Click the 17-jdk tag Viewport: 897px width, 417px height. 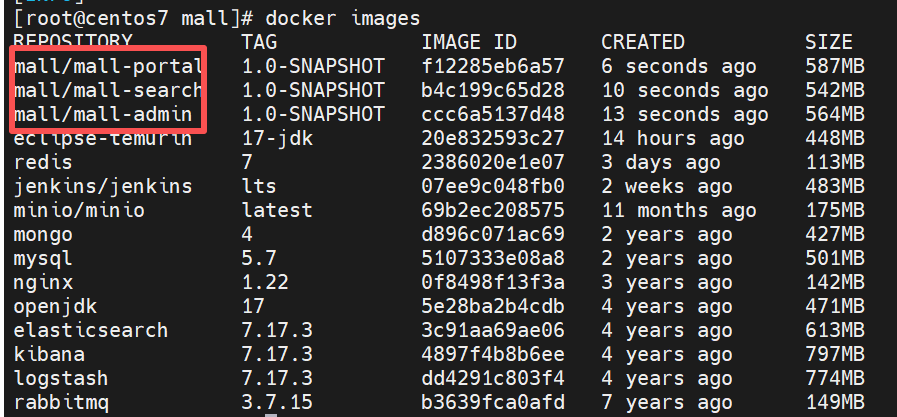pyautogui.click(x=277, y=138)
